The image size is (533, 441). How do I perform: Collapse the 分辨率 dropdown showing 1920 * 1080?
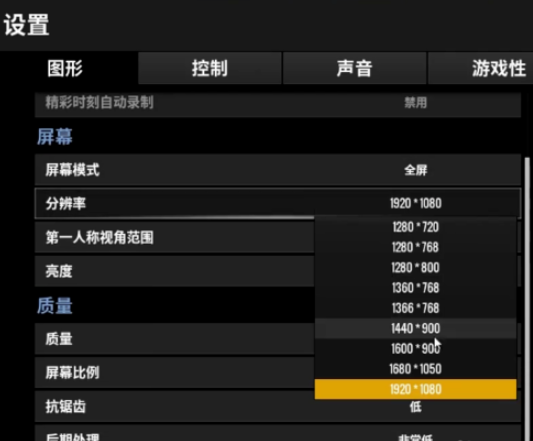(x=278, y=203)
